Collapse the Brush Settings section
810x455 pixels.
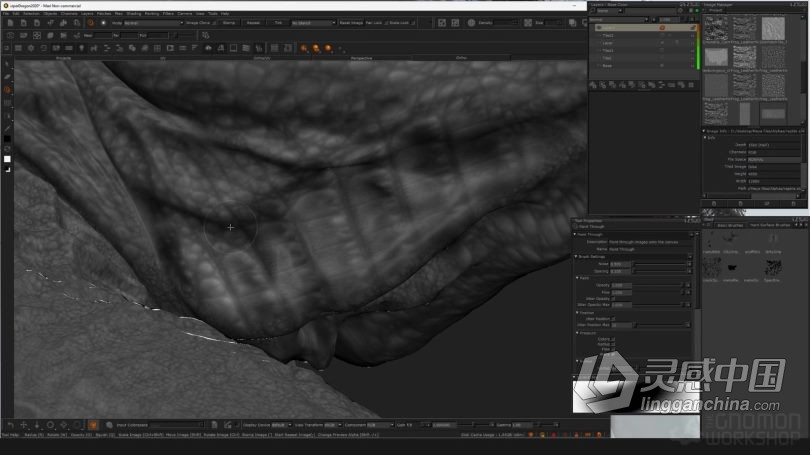pos(577,257)
